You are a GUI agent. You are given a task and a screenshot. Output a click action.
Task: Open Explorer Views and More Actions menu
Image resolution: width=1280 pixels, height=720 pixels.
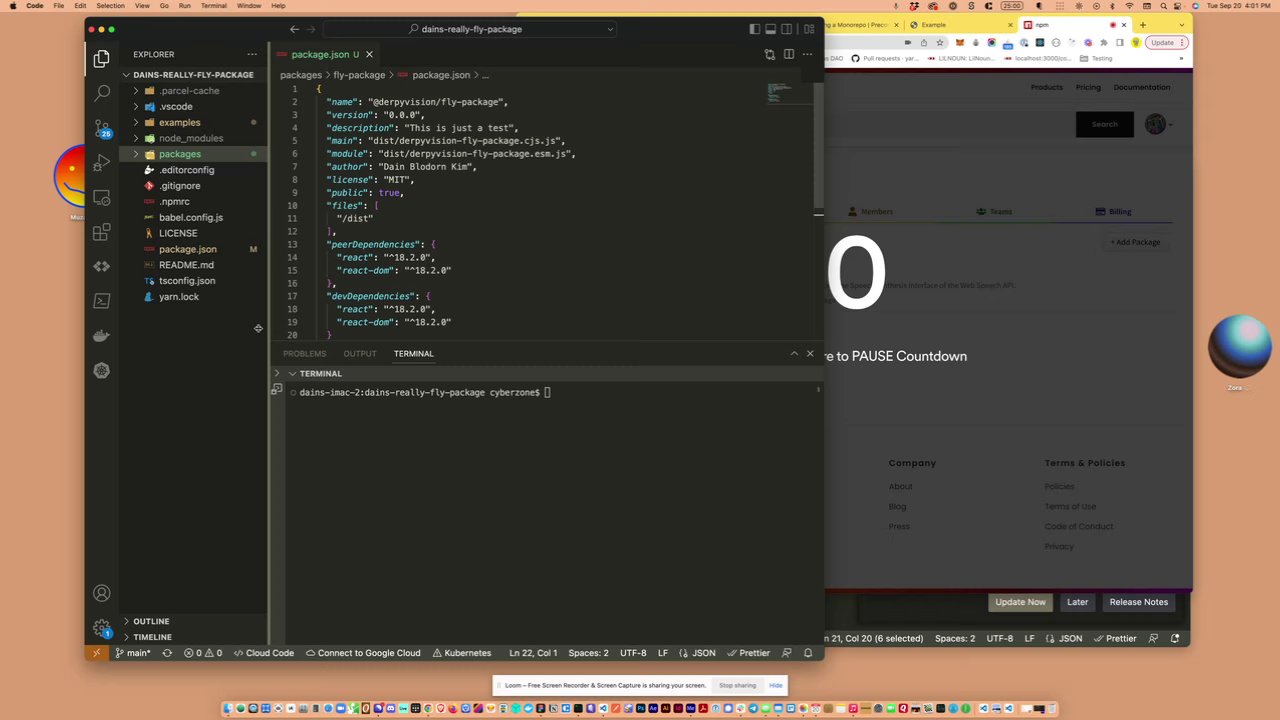click(252, 54)
